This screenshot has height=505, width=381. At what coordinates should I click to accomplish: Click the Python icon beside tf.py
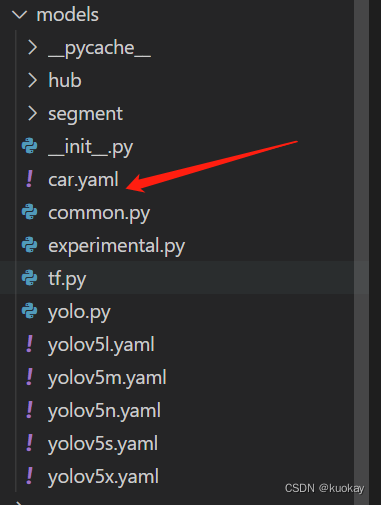click(29, 278)
